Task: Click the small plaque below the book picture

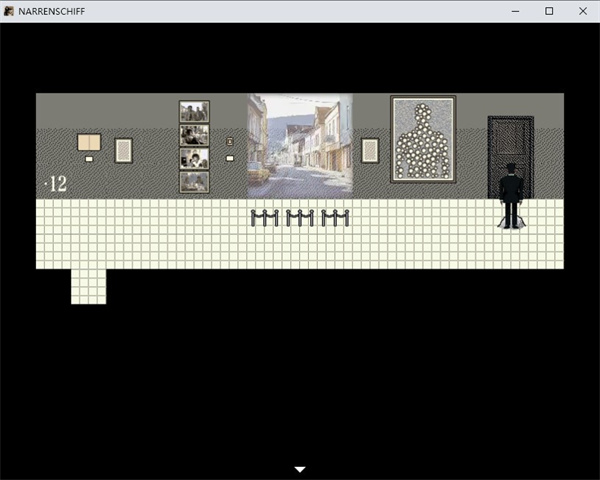Action: (x=89, y=158)
